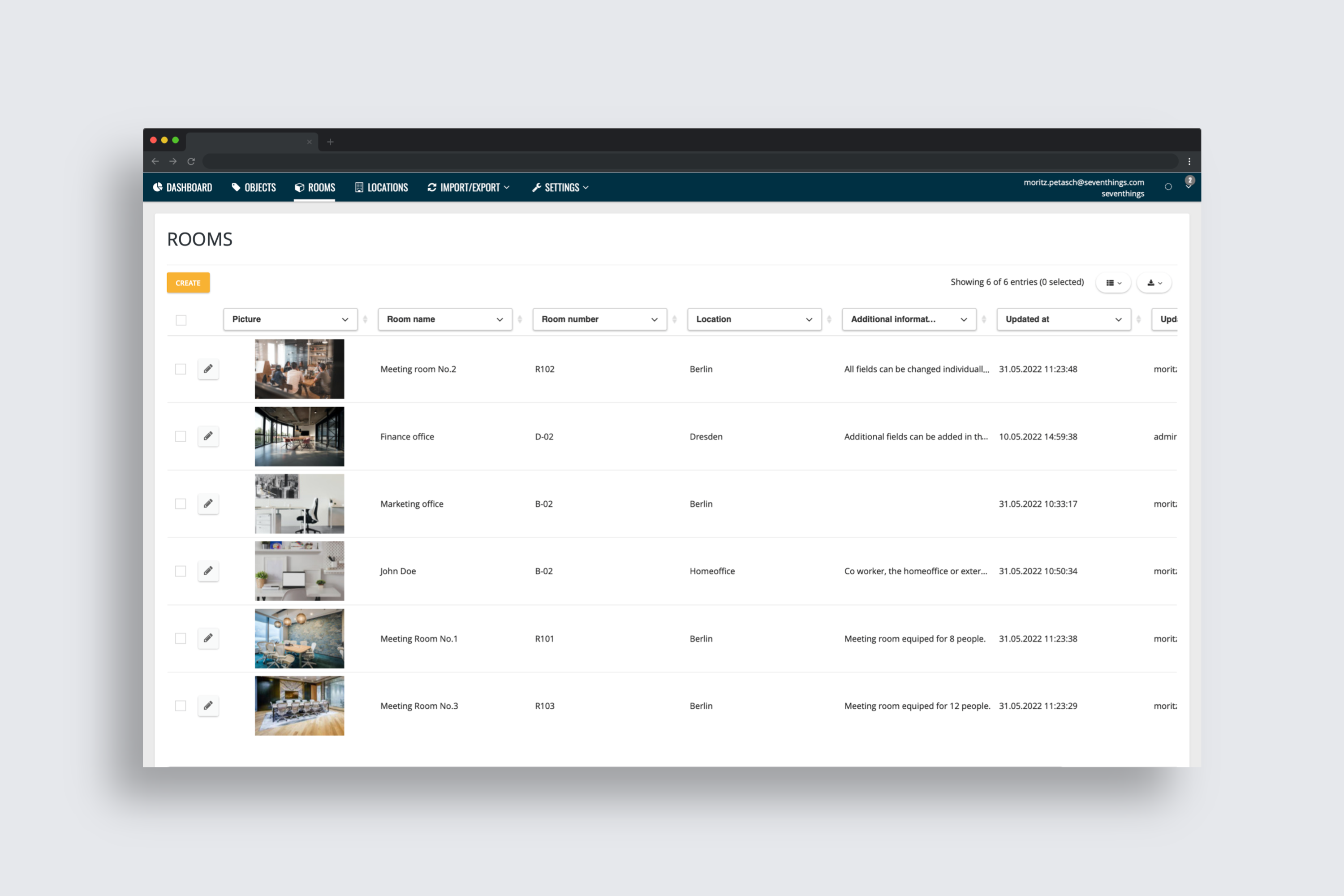Select the Meeting Room No.3 row checkbox
The width and height of the screenshot is (1344, 896).
pos(181,706)
